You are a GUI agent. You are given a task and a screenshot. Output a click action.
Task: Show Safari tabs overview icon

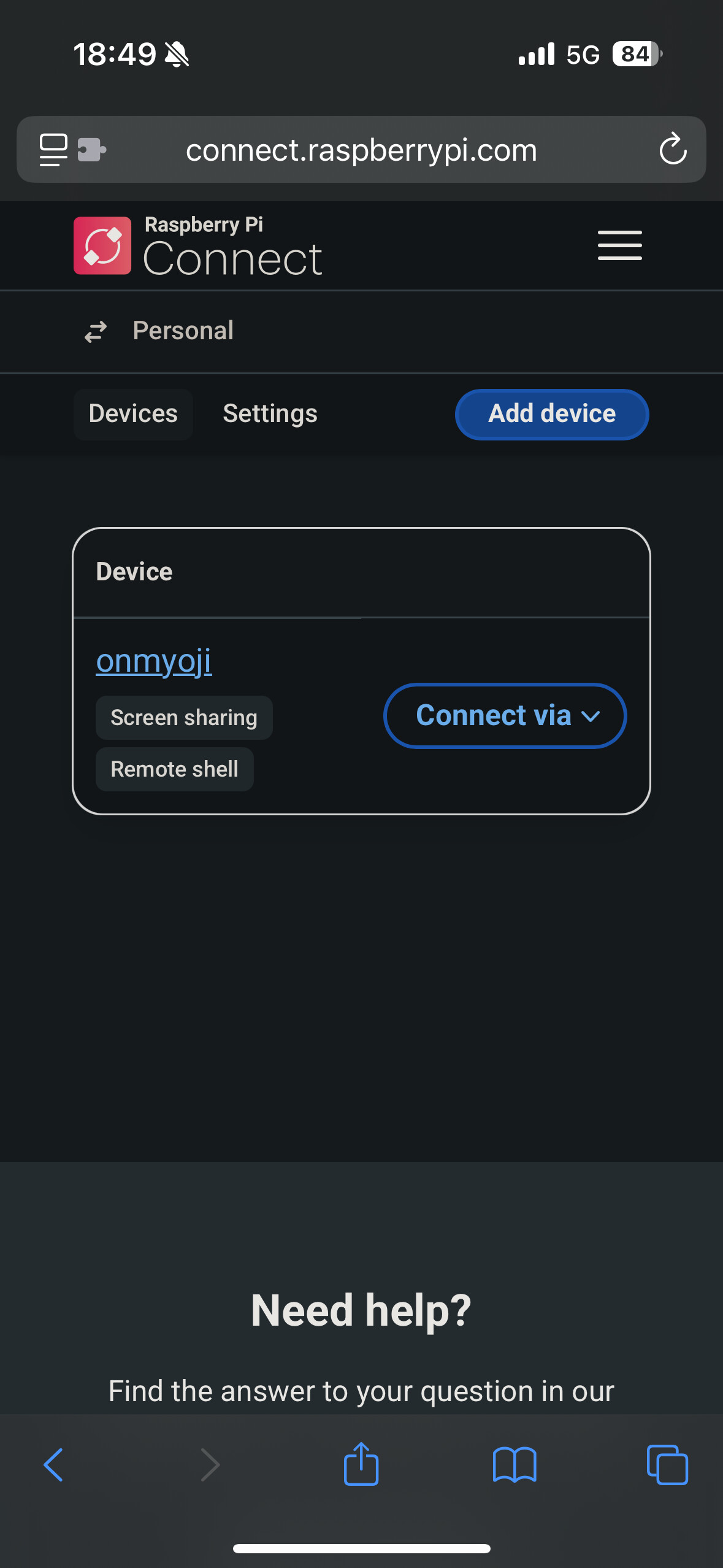[x=667, y=1465]
